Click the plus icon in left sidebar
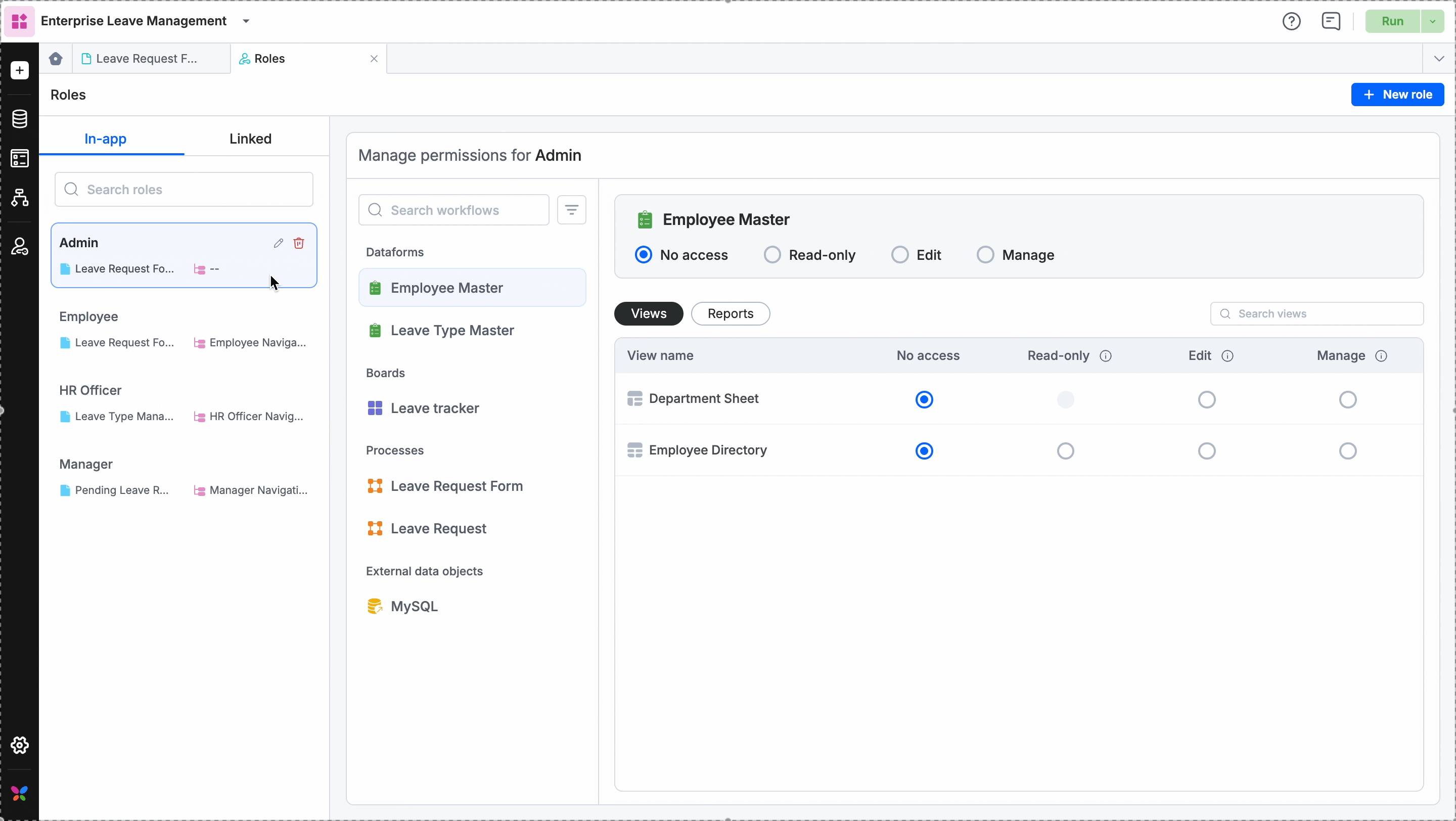1456x821 pixels. [20, 70]
